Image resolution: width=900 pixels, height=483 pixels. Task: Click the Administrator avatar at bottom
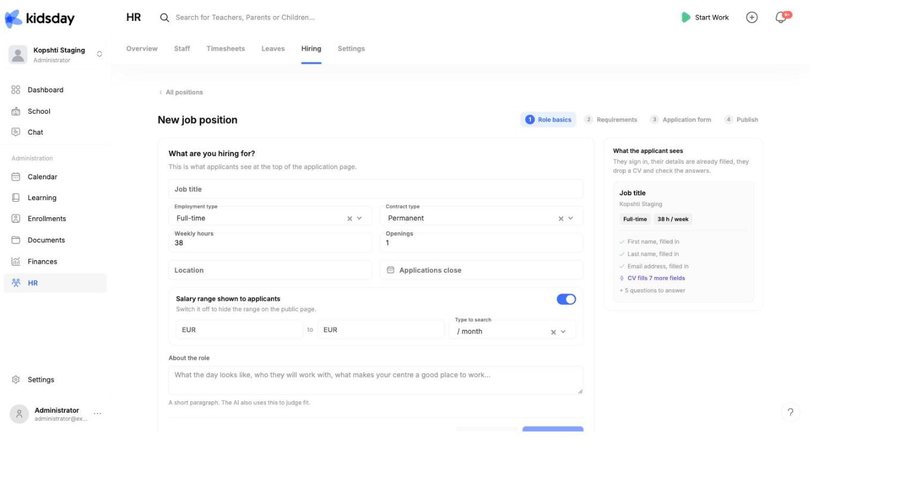coord(19,414)
